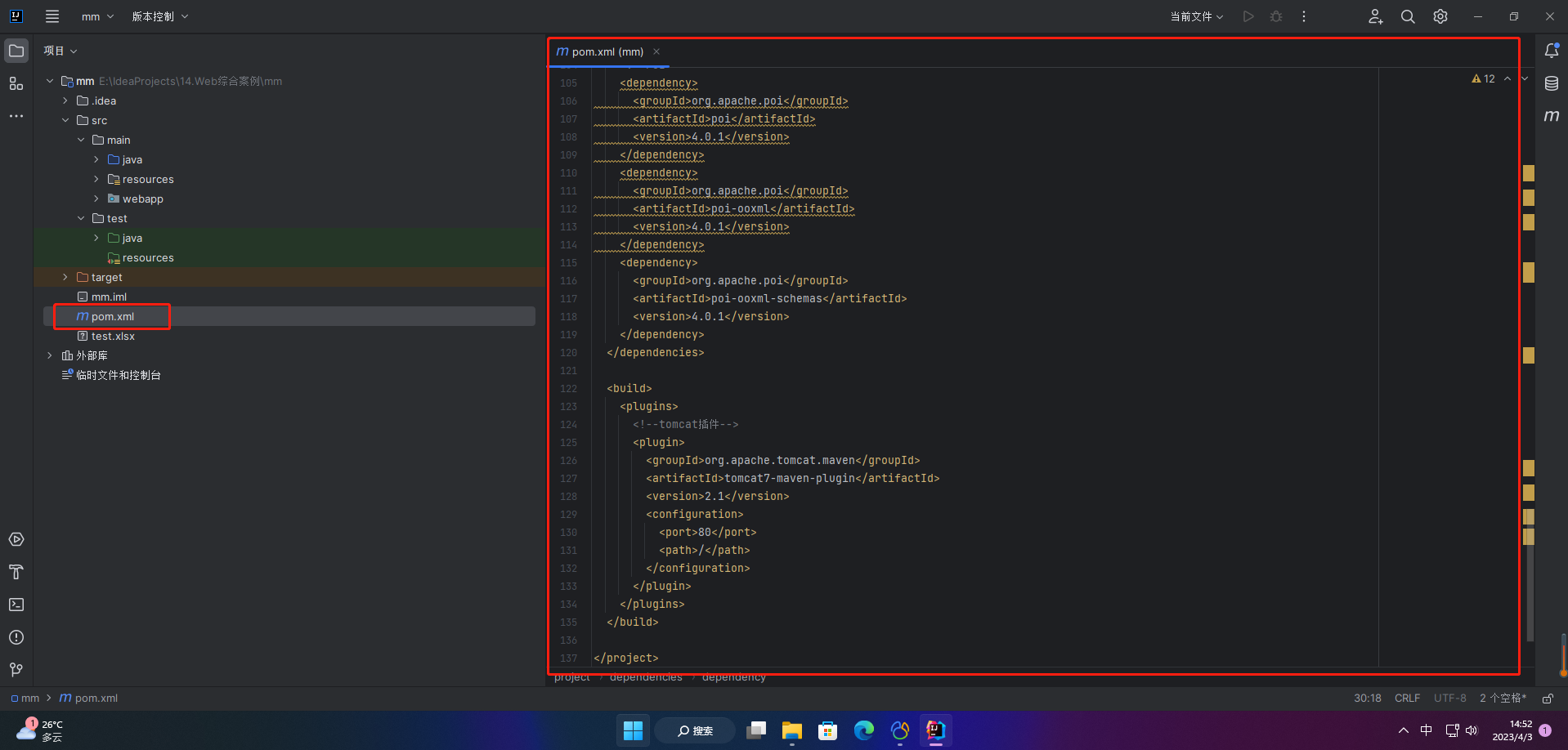Open the 12 warnings inspection widget
Viewport: 1568px width, 750px height.
coord(1483,79)
